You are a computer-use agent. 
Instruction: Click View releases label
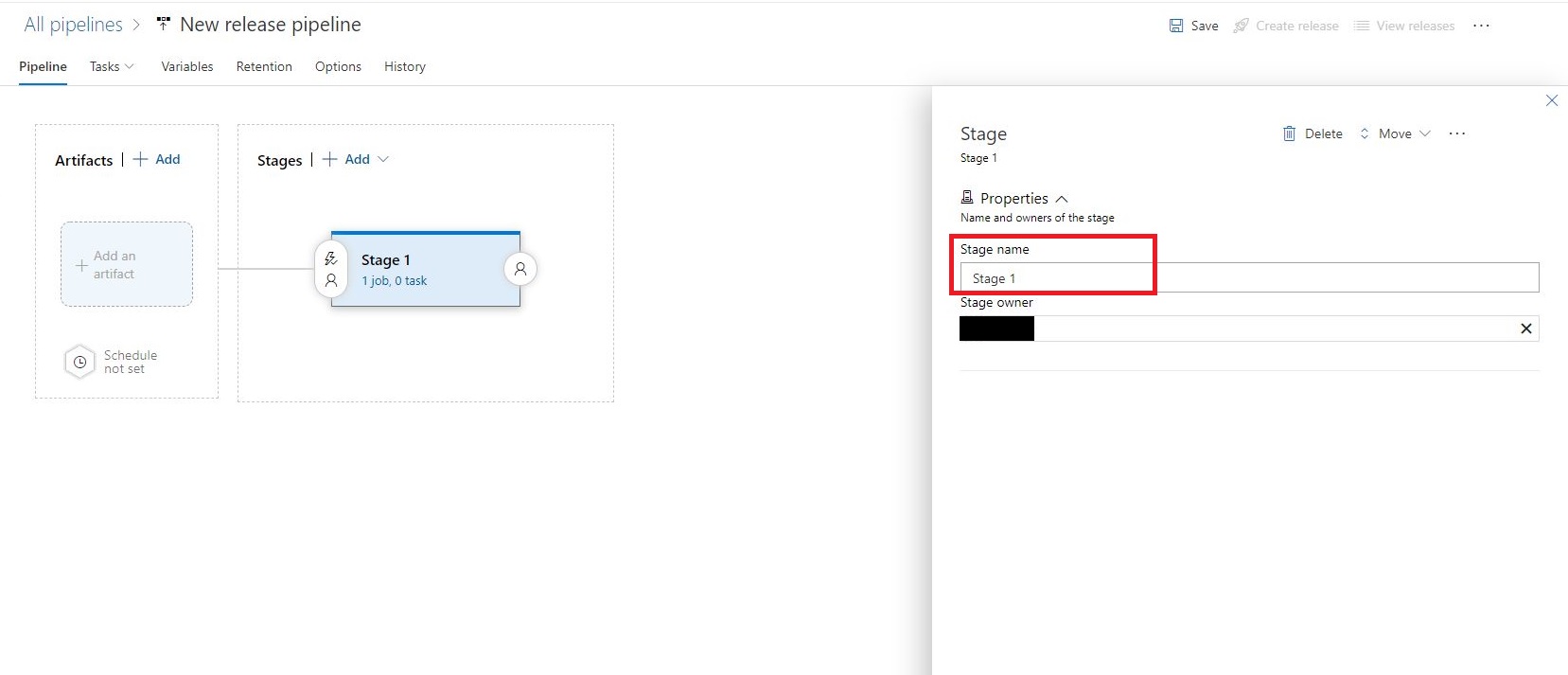pyautogui.click(x=1416, y=26)
